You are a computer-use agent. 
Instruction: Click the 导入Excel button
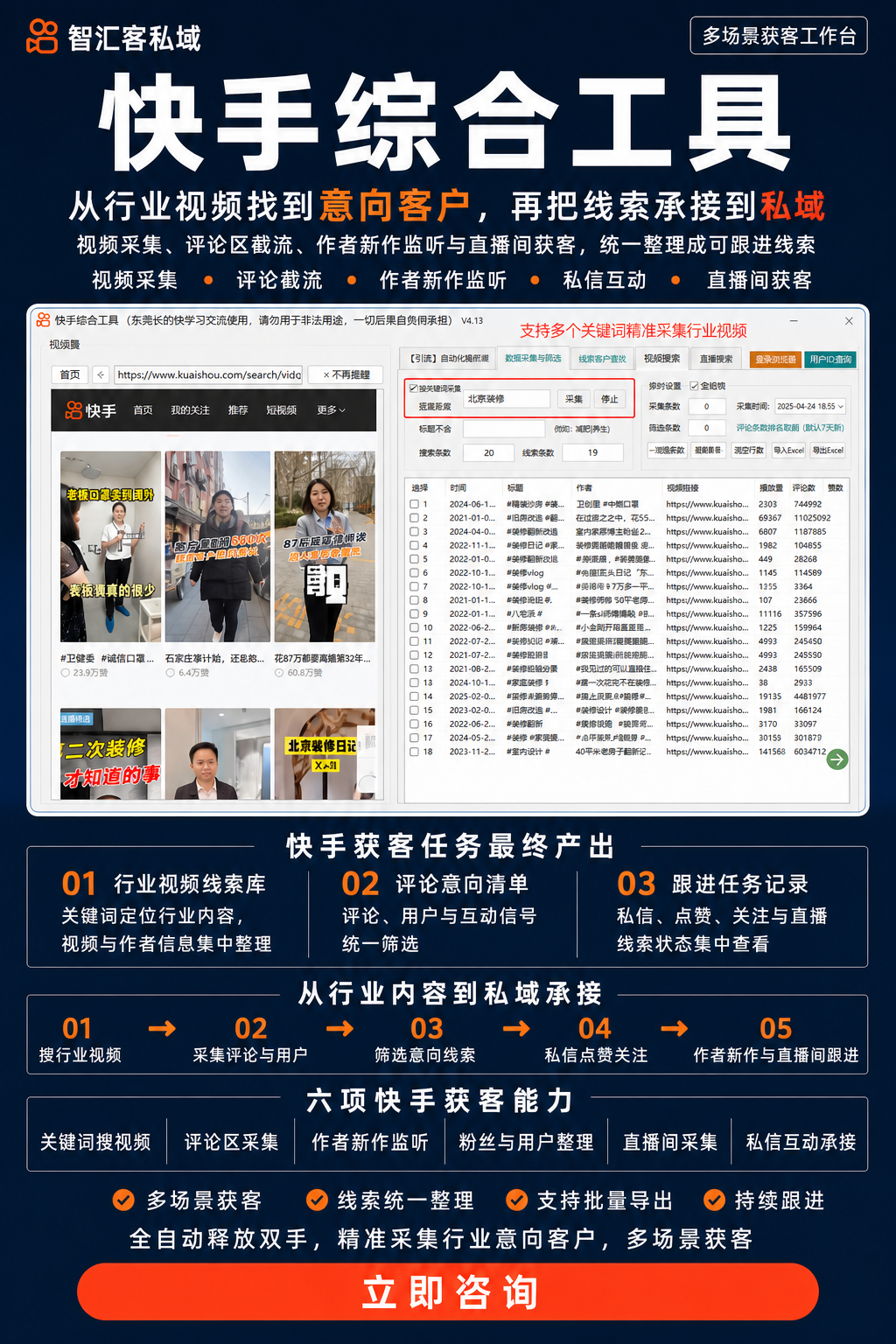(788, 450)
